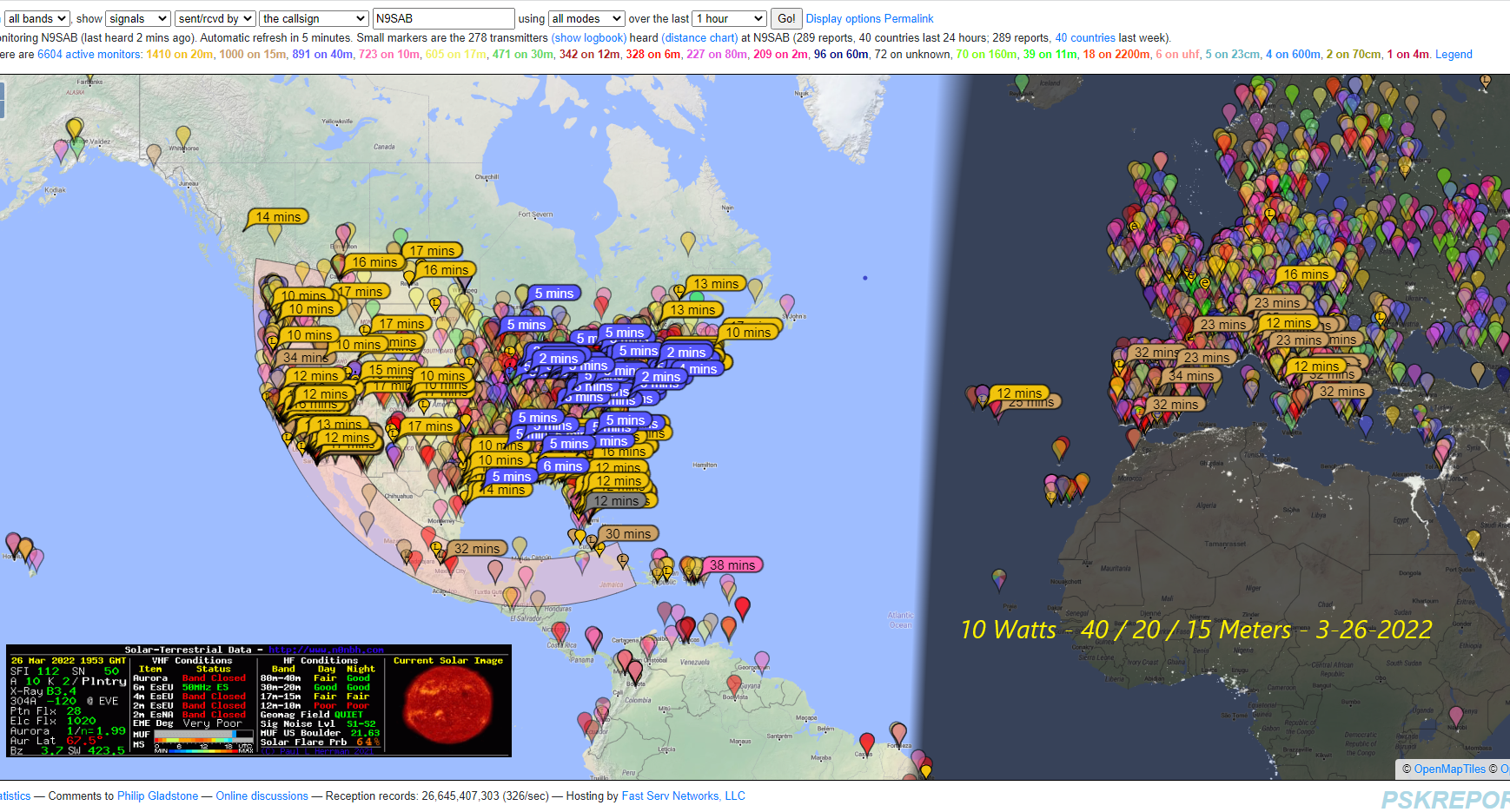Click the Go! button

coord(786,18)
